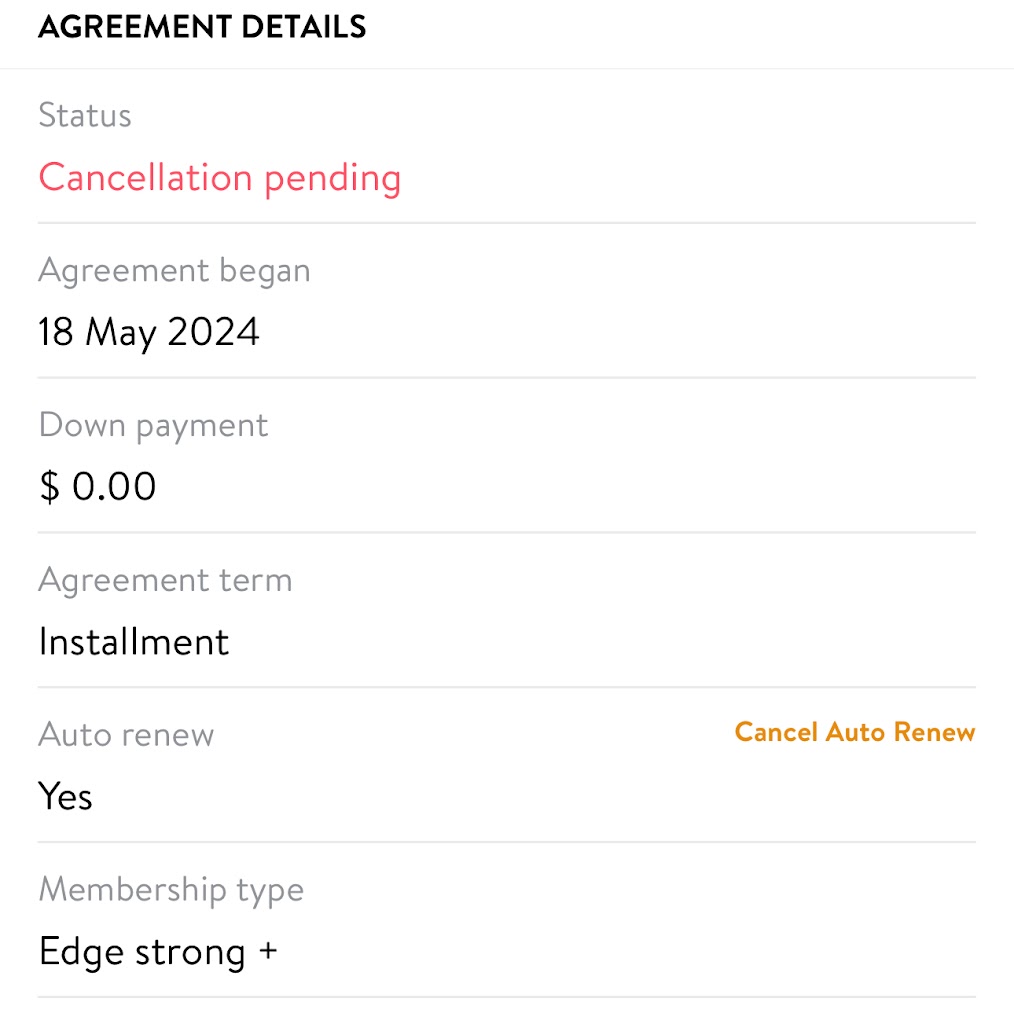The height and width of the screenshot is (1024, 1014).
Task: Select the $ 0.00 down payment amount
Action: [x=97, y=487]
